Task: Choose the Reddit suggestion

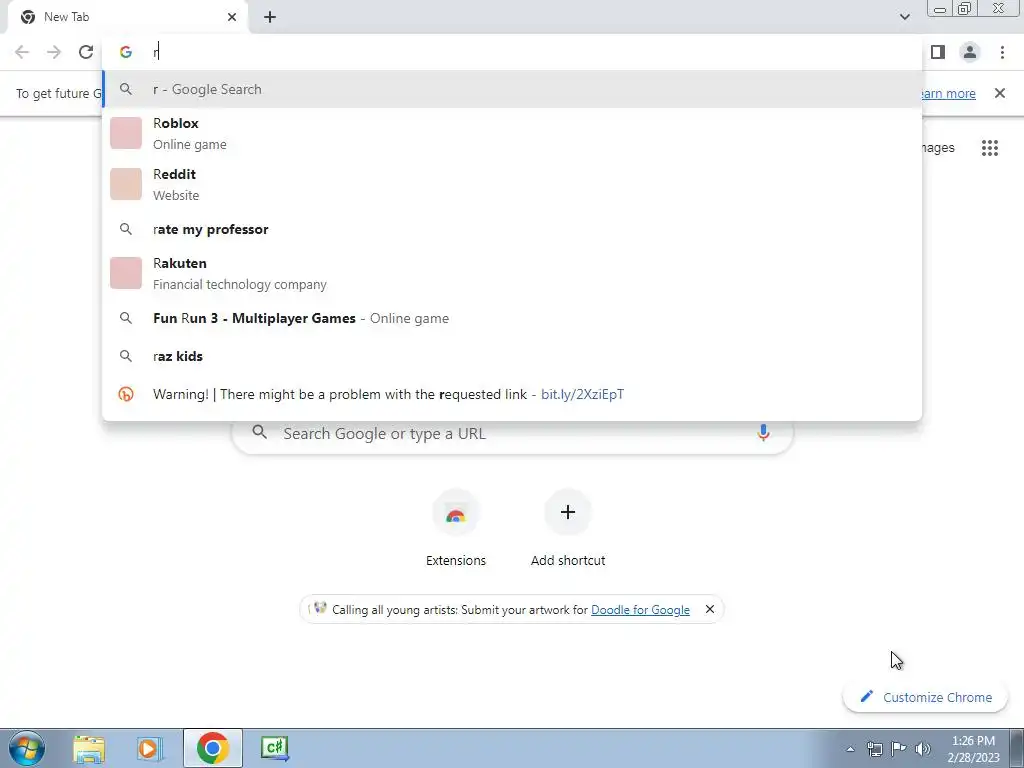Action: [512, 184]
